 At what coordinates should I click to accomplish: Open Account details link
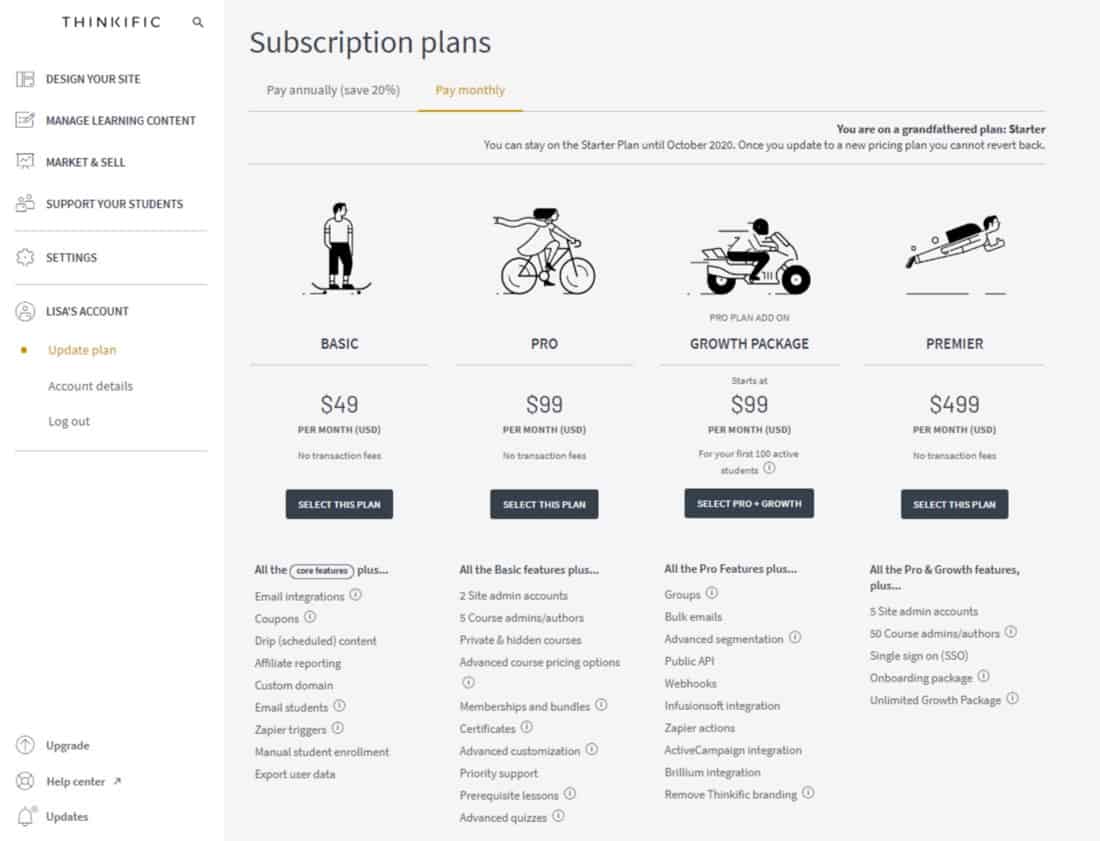tap(90, 386)
